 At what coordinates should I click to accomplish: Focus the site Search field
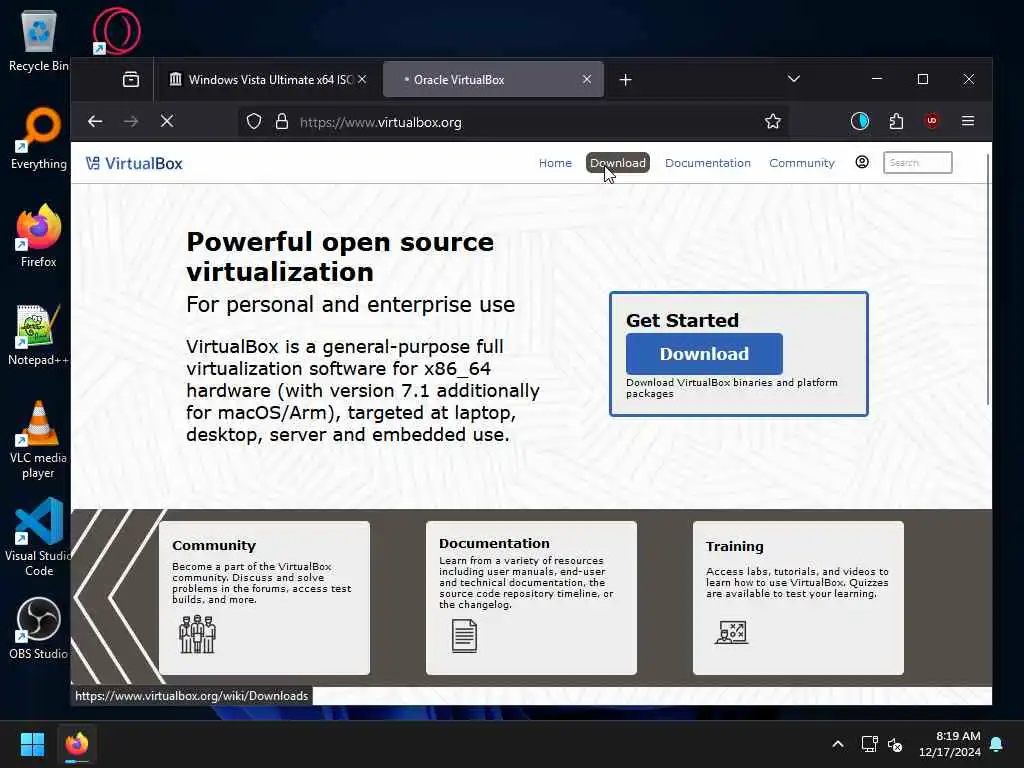tap(918, 163)
